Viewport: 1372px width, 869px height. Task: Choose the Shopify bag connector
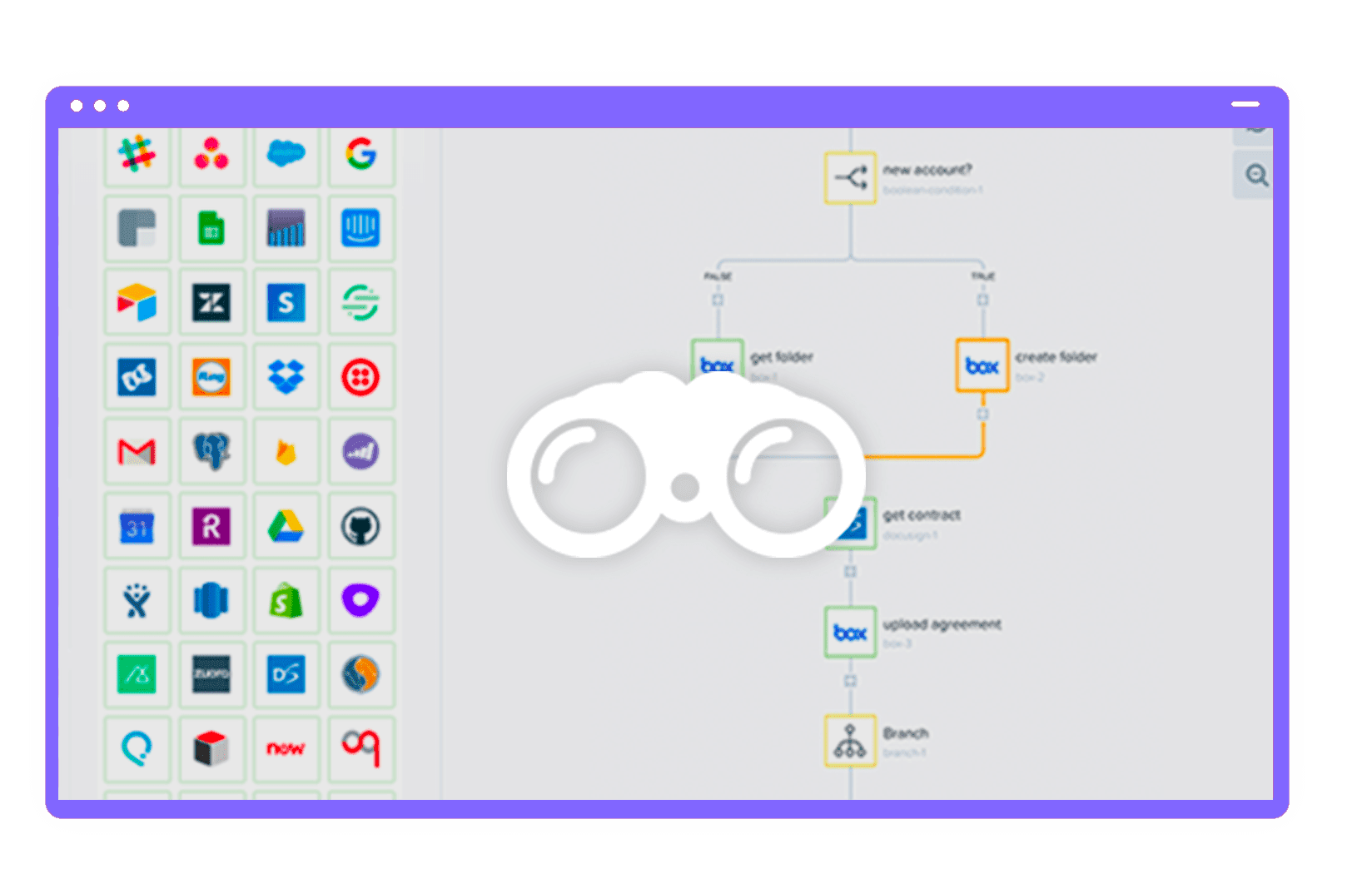(x=286, y=600)
